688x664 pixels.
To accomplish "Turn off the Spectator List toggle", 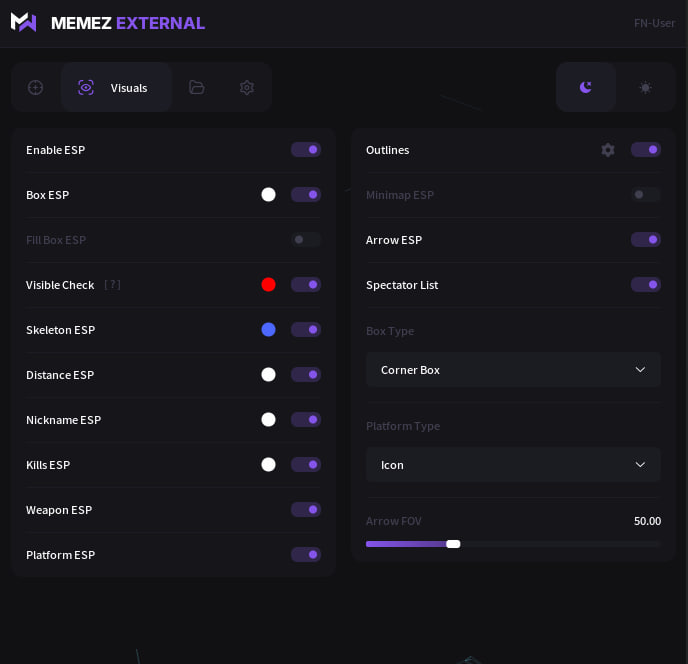I will click(645, 285).
